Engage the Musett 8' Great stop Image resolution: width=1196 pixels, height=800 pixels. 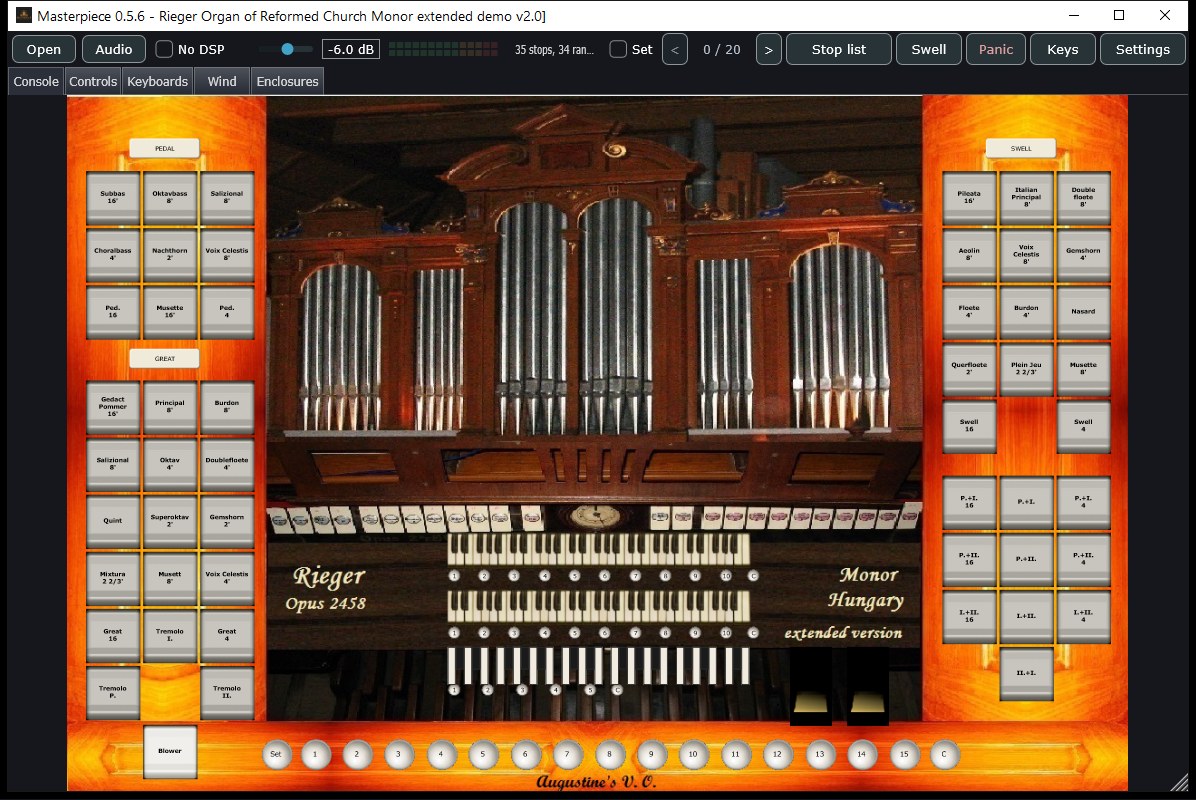pos(170,579)
